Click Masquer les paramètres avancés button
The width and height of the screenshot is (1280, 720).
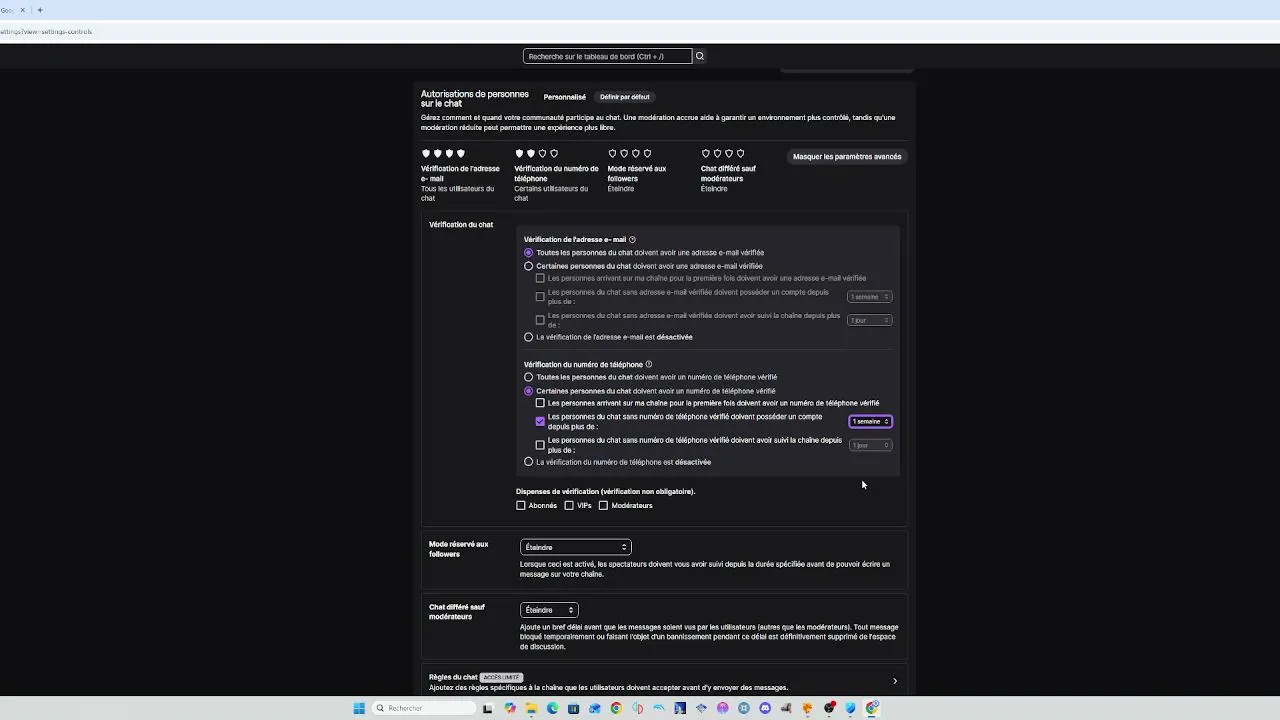click(847, 156)
